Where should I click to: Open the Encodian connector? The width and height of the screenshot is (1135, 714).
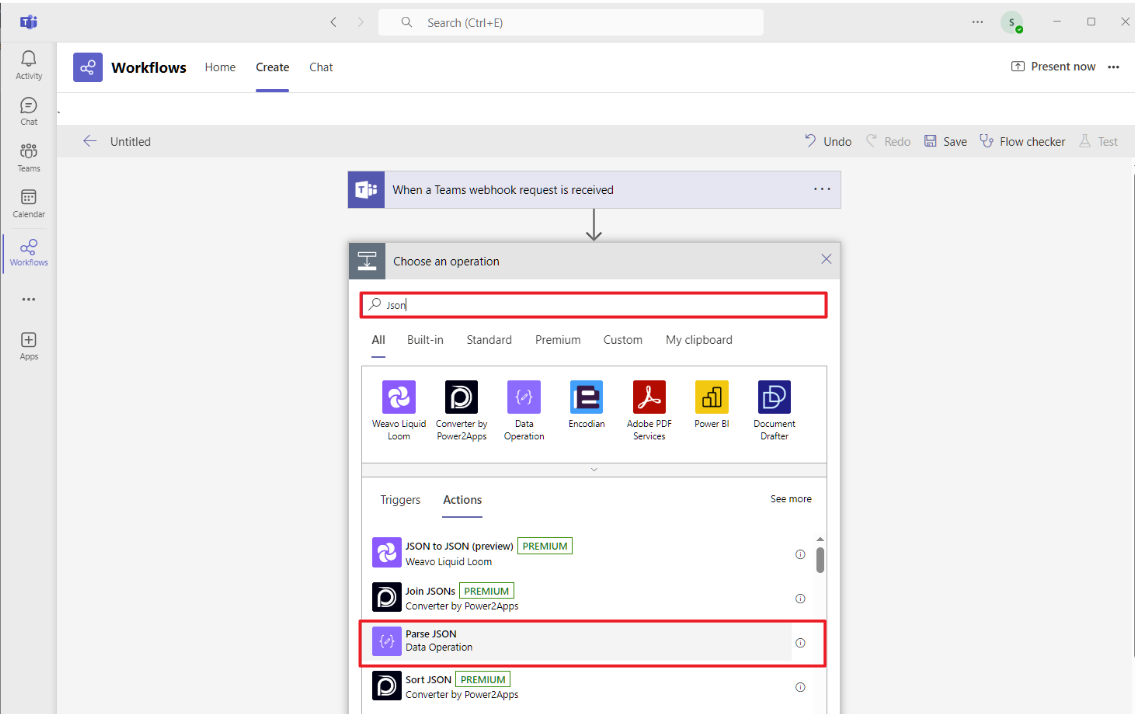pos(586,397)
